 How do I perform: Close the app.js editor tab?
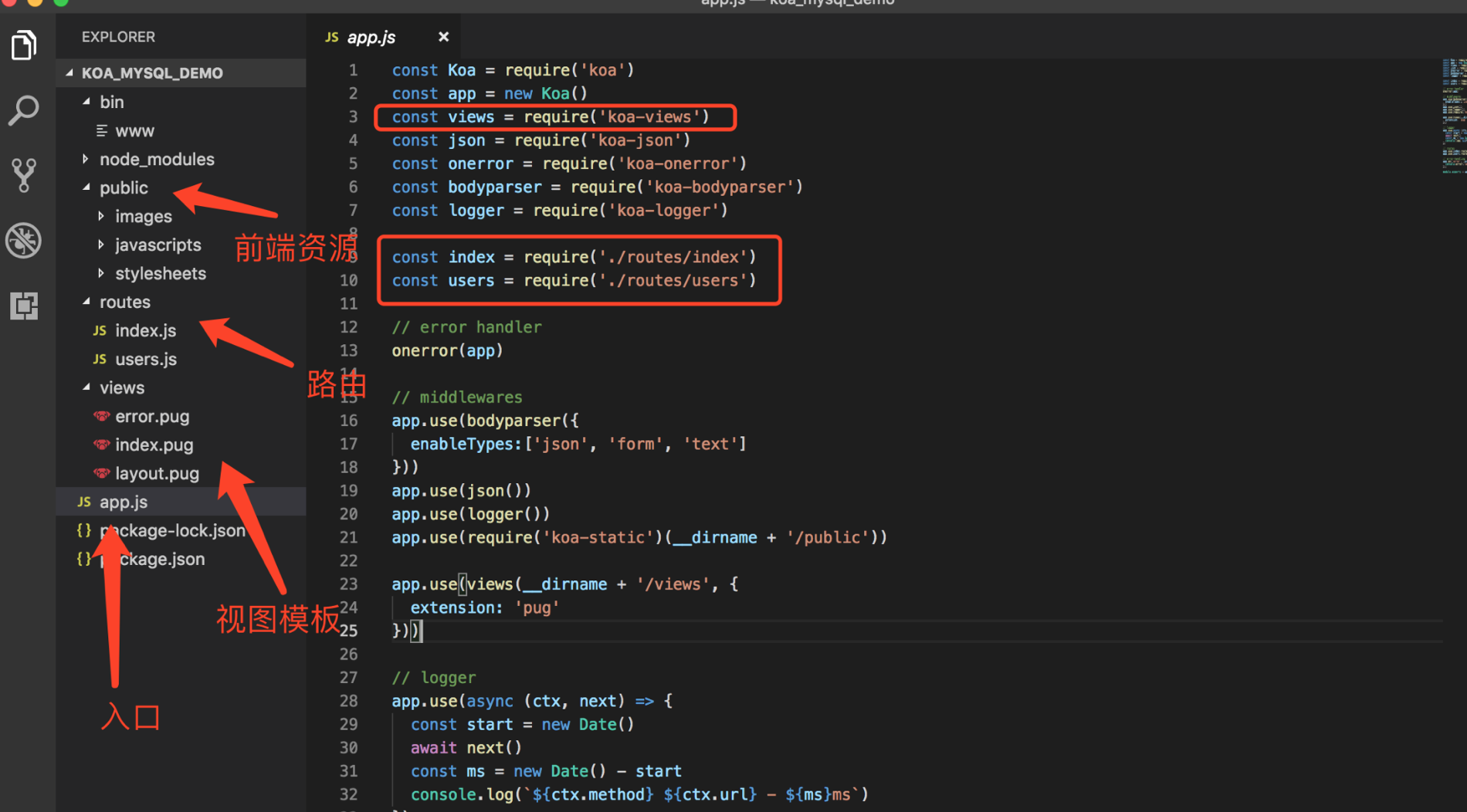point(443,37)
